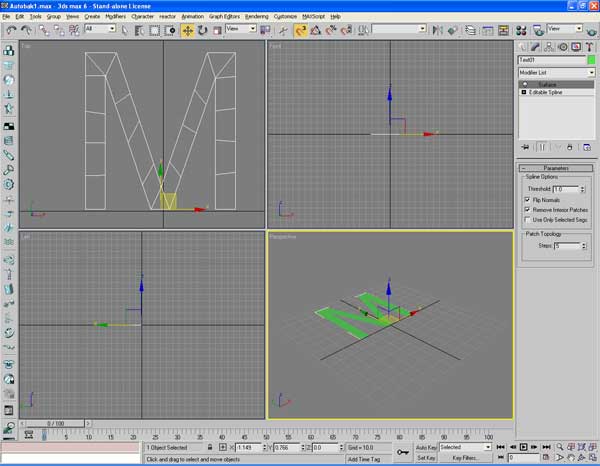Image resolution: width=600 pixels, height=466 pixels.
Task: Expand the Modifier List dropdown
Action: point(556,72)
